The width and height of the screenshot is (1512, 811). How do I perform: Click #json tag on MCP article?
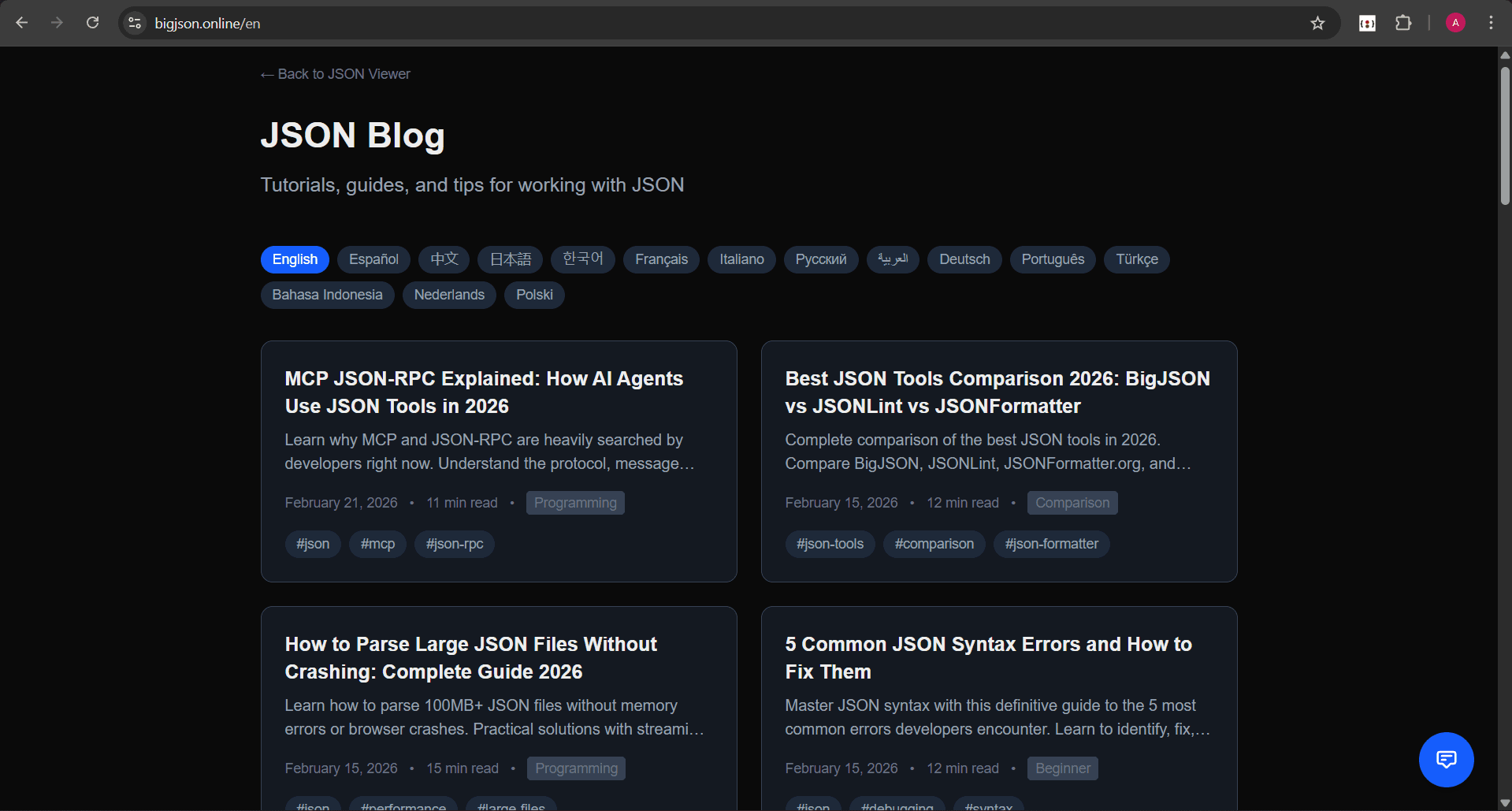tap(313, 544)
